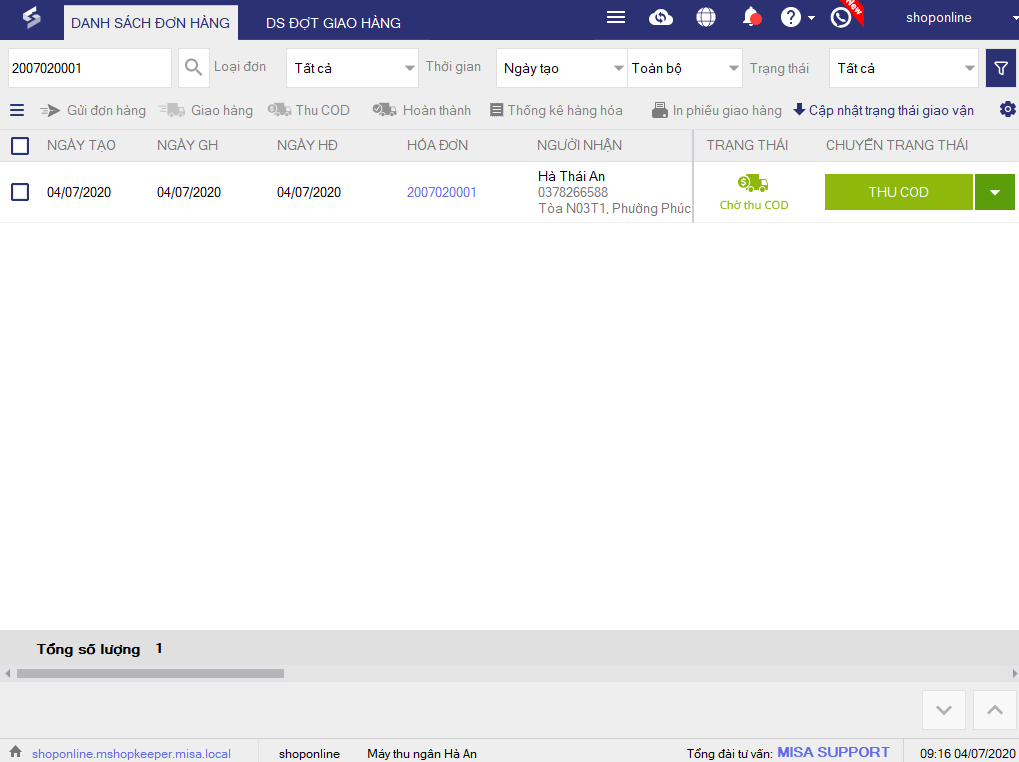Switch to DANH SÁCH ĐƠN HÀNG tab
Screen dimensions: 1019x762
[151, 23]
